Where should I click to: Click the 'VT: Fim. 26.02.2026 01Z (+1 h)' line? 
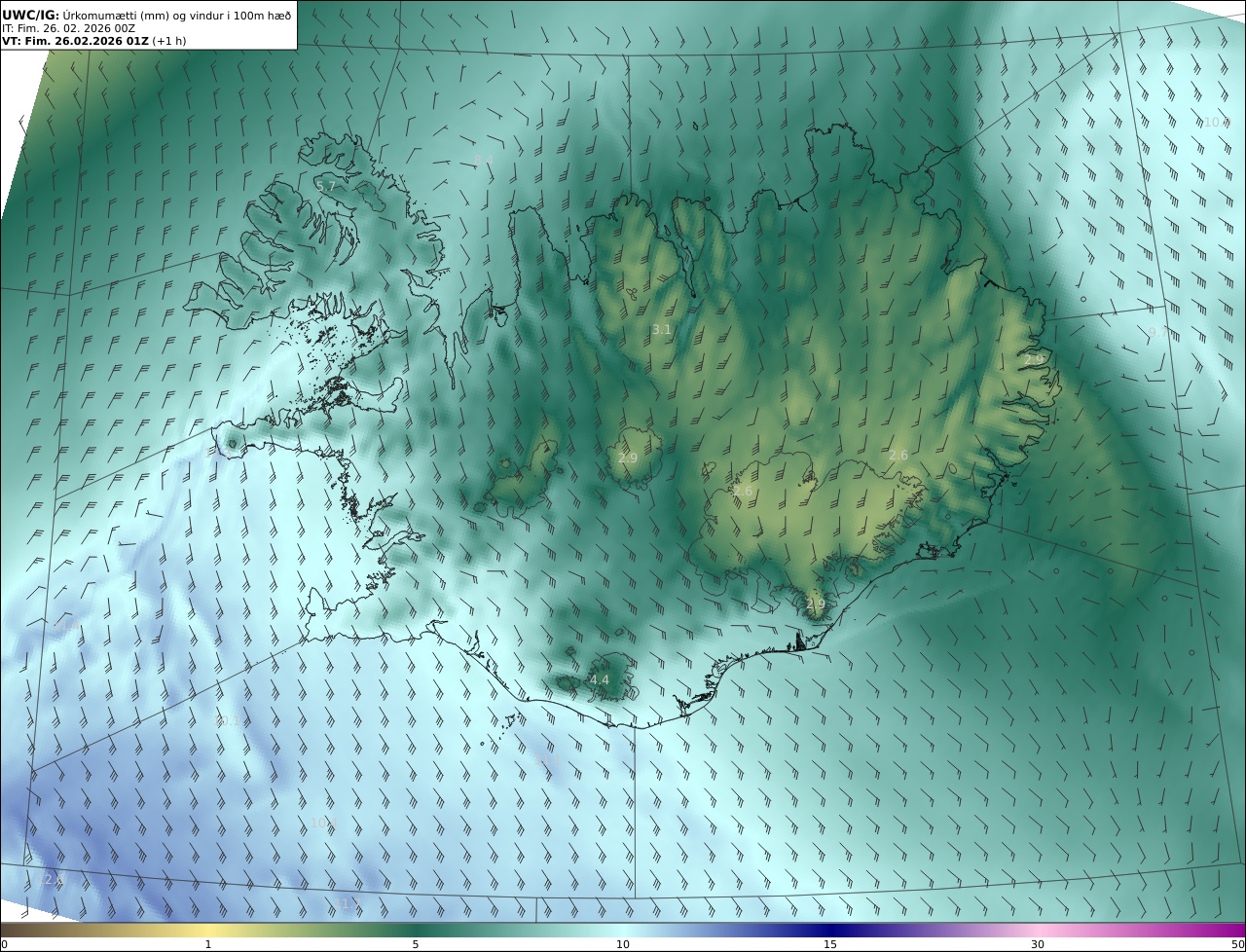[x=93, y=41]
